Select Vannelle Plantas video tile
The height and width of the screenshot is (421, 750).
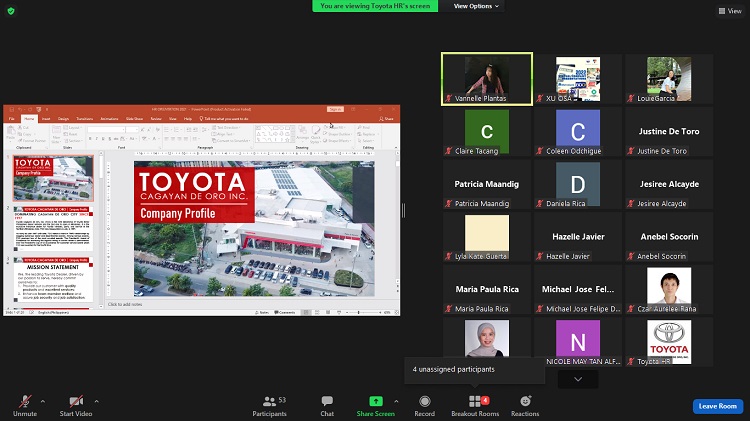(x=487, y=79)
